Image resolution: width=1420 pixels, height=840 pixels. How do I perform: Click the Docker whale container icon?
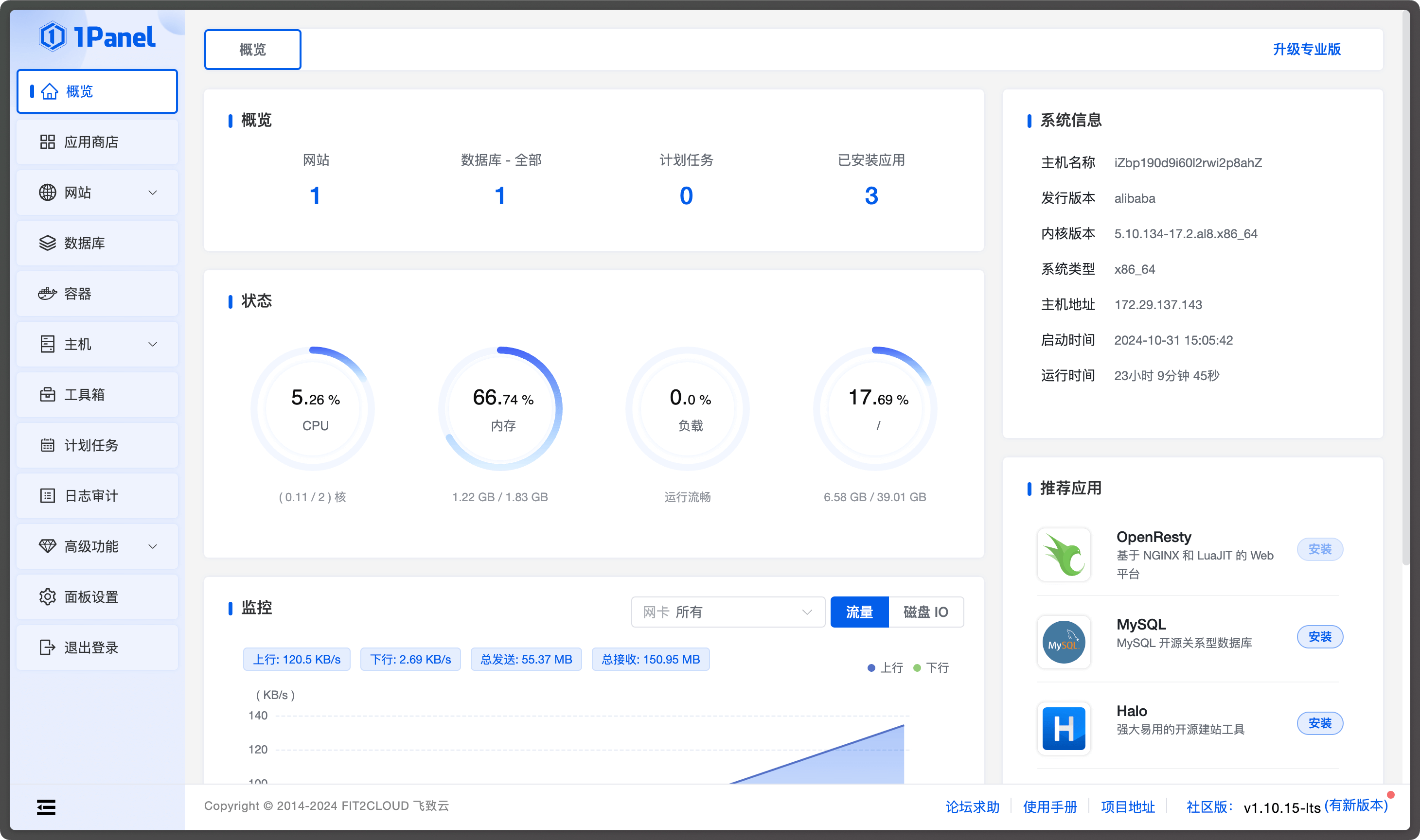(x=48, y=294)
